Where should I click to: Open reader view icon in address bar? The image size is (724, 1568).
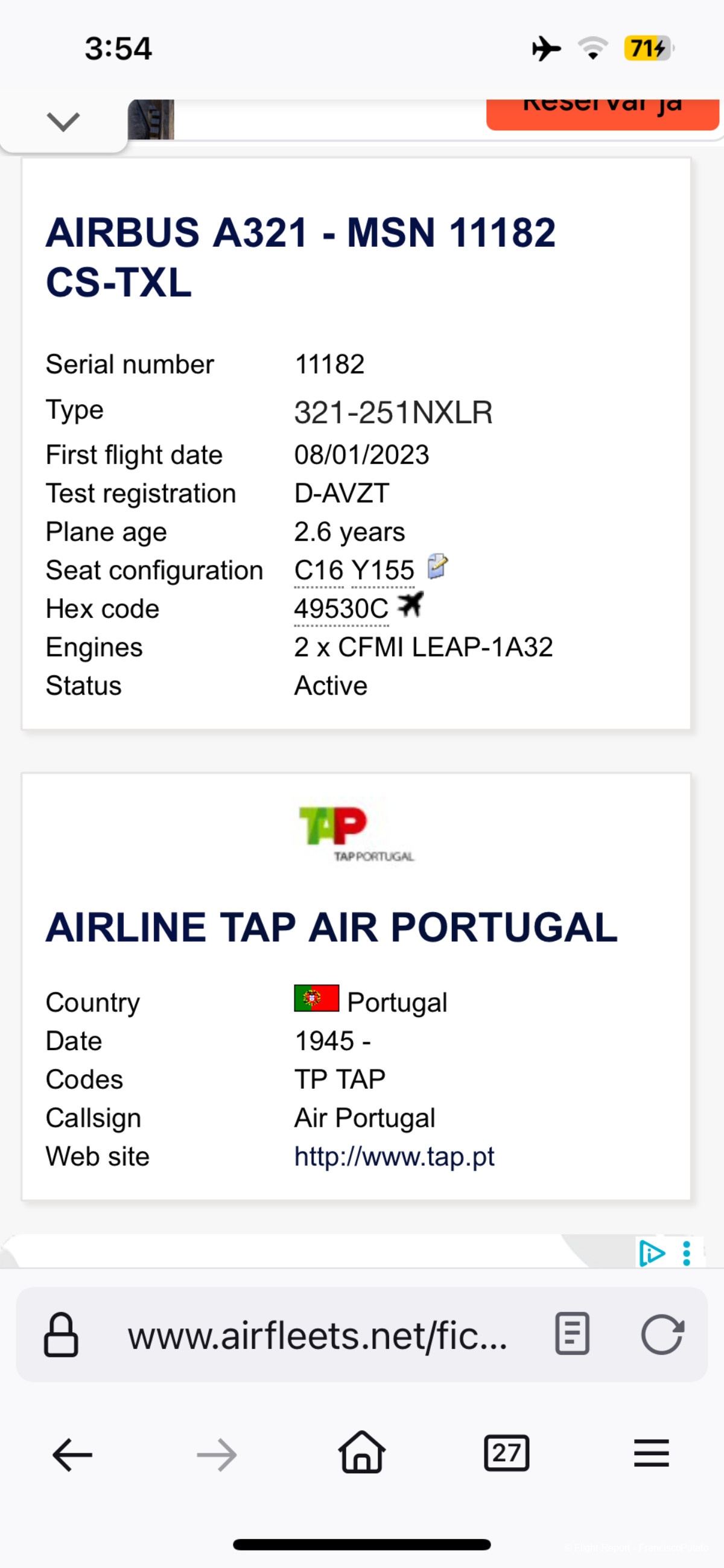coord(572,1334)
